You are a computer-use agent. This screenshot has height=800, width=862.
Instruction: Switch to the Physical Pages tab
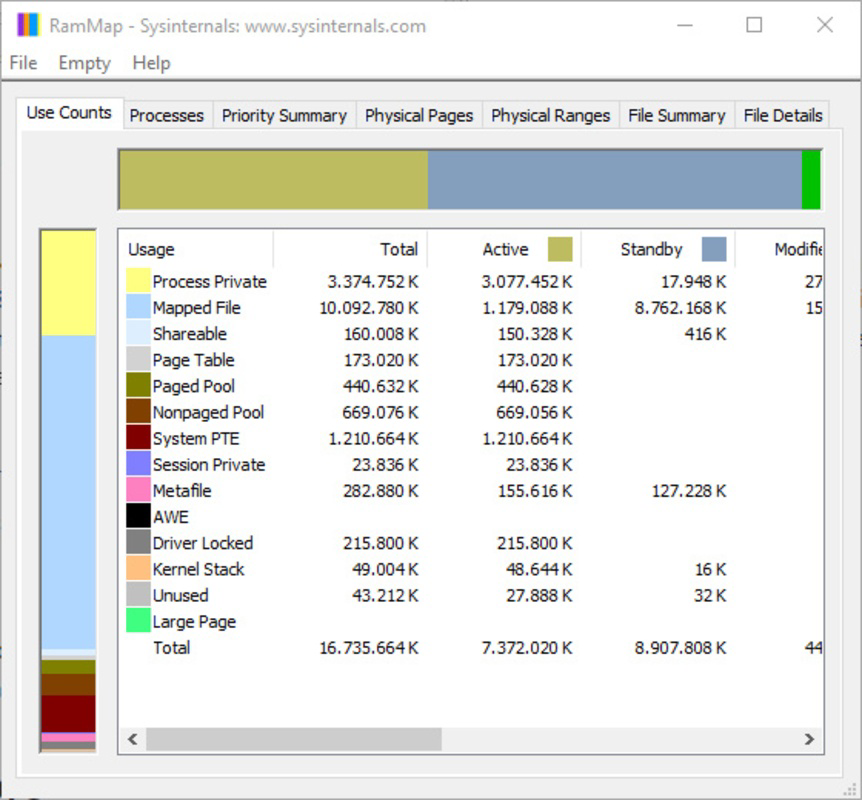[x=419, y=115]
